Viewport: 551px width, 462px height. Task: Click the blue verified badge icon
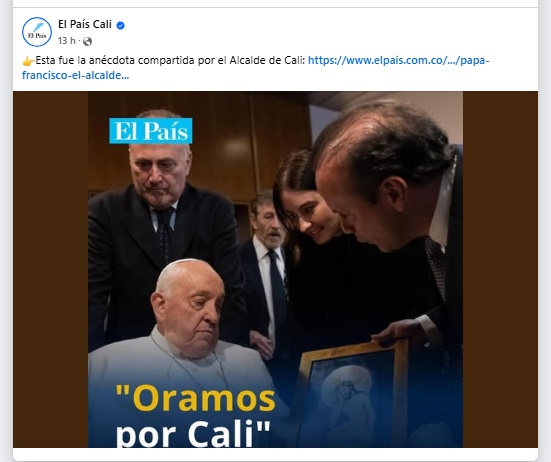pos(121,25)
